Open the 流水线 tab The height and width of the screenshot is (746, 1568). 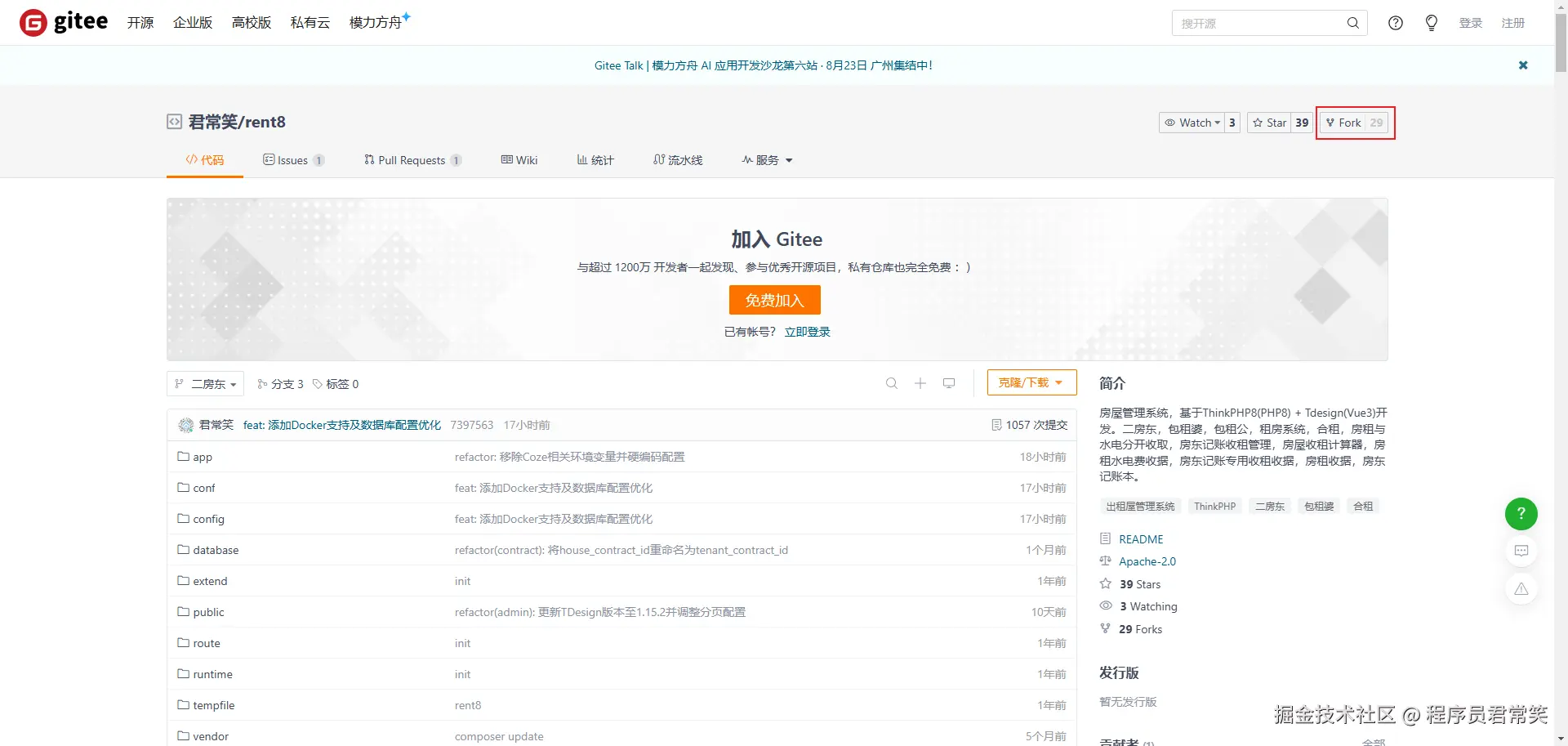coord(678,160)
